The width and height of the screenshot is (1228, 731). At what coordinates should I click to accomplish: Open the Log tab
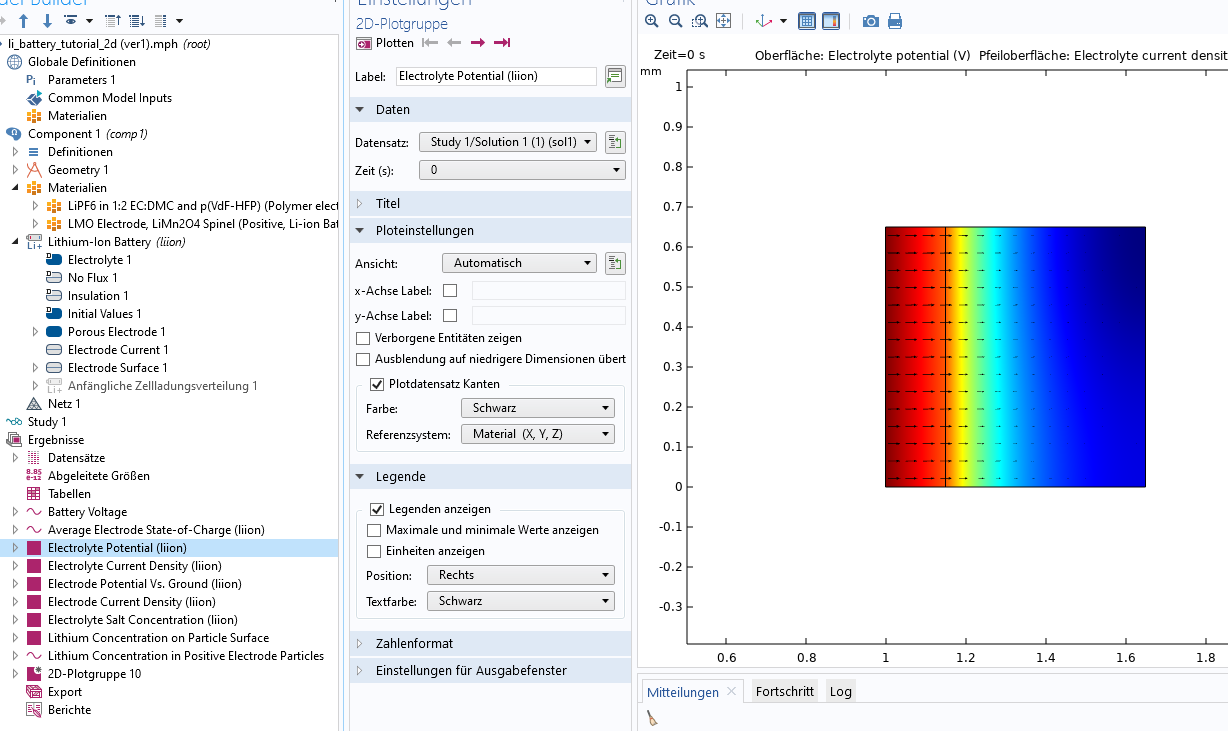click(x=841, y=692)
